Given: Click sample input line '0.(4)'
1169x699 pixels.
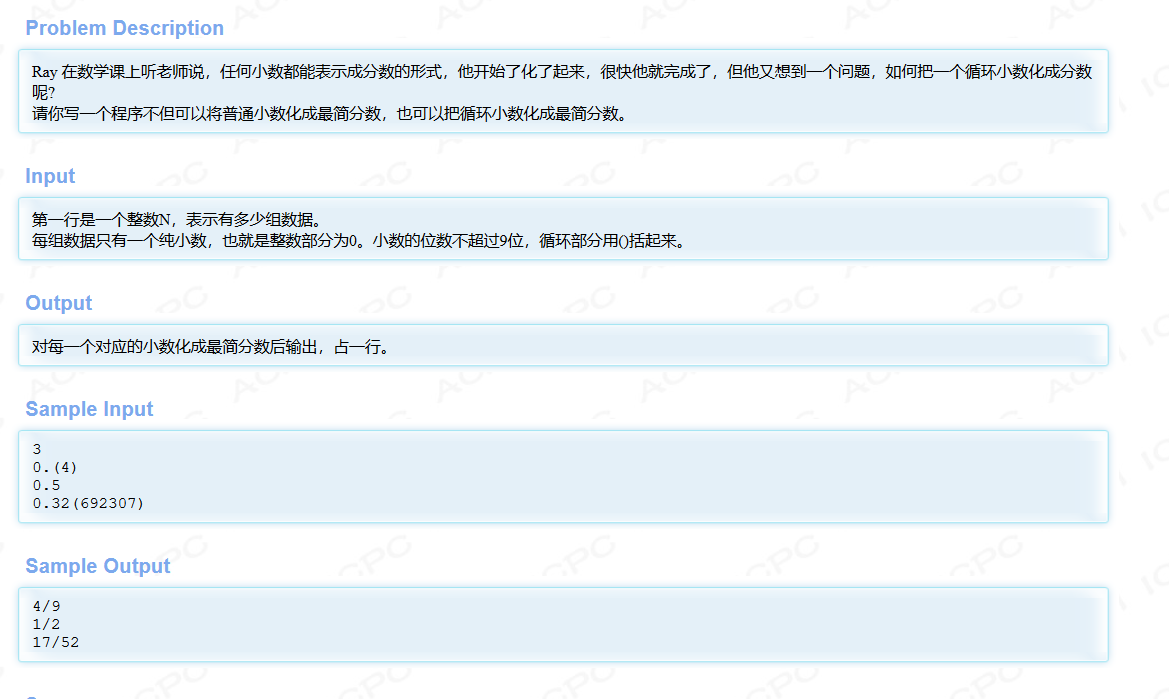Looking at the screenshot, I should (x=55, y=467).
